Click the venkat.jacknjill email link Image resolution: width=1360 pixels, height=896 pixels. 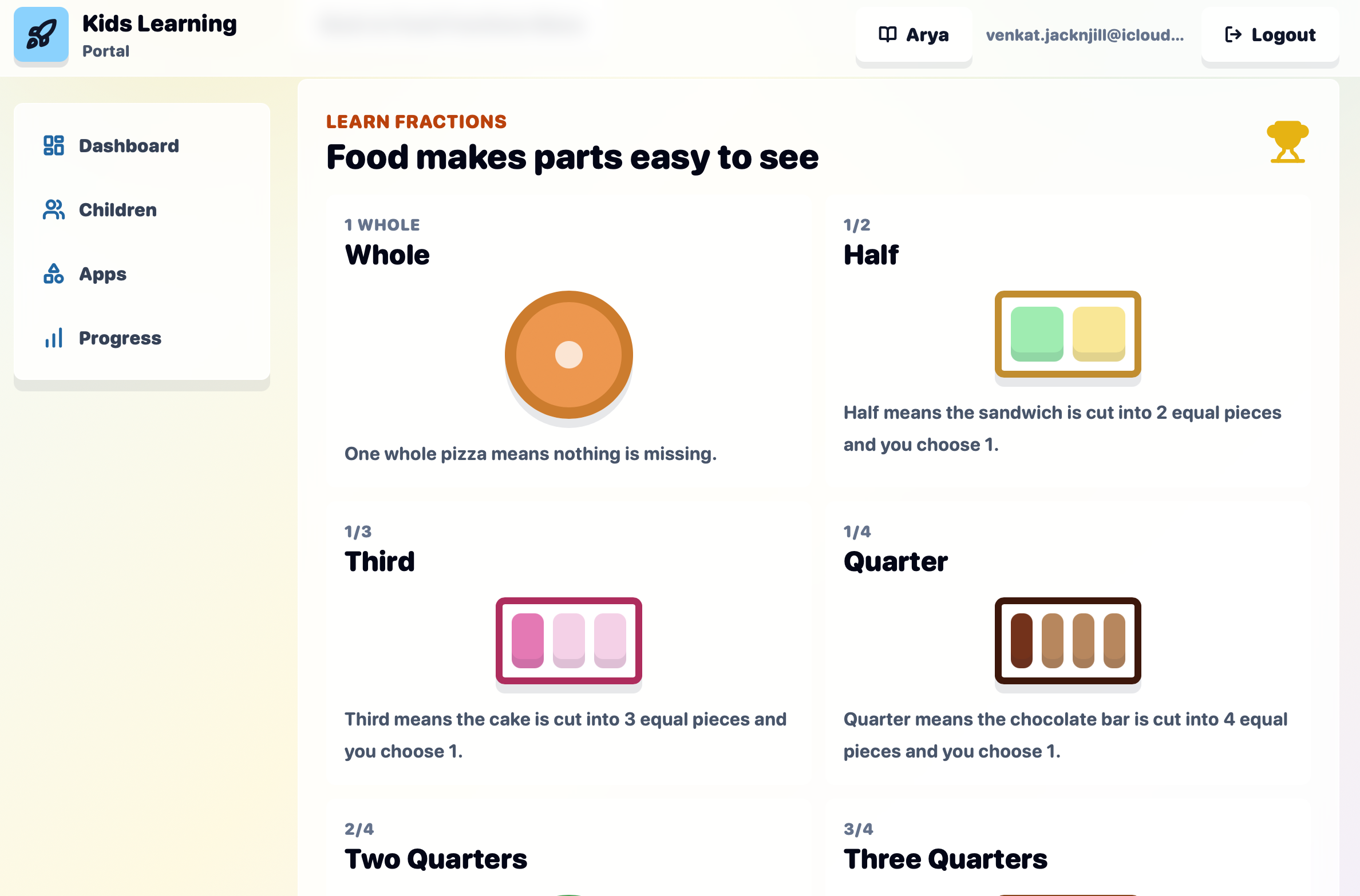1085,35
